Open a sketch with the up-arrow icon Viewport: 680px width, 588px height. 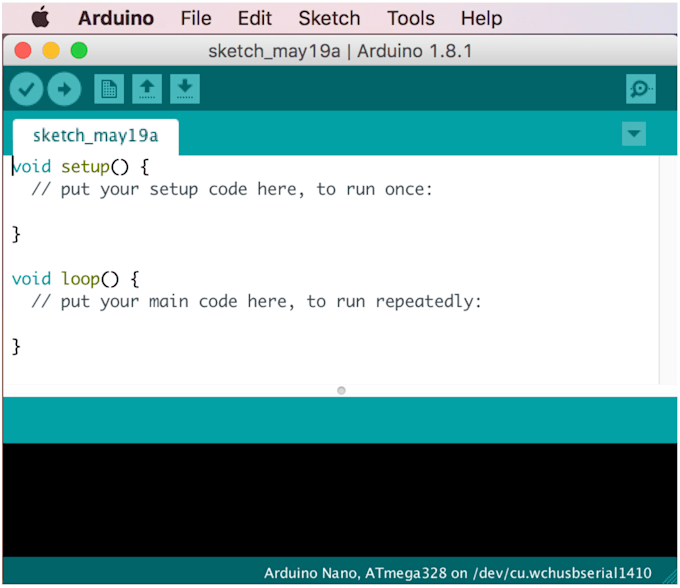[x=147, y=89]
